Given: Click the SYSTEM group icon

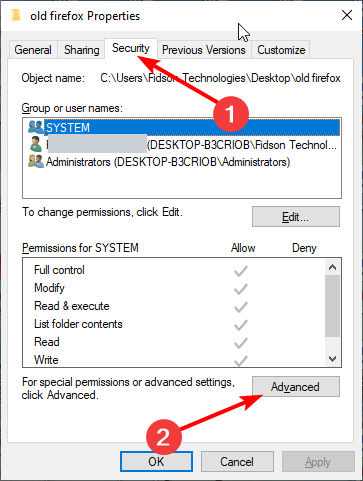Looking at the screenshot, I should point(36,127).
